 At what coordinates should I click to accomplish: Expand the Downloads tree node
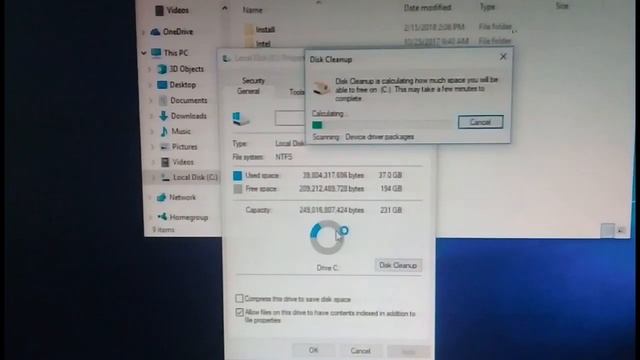coord(151,116)
